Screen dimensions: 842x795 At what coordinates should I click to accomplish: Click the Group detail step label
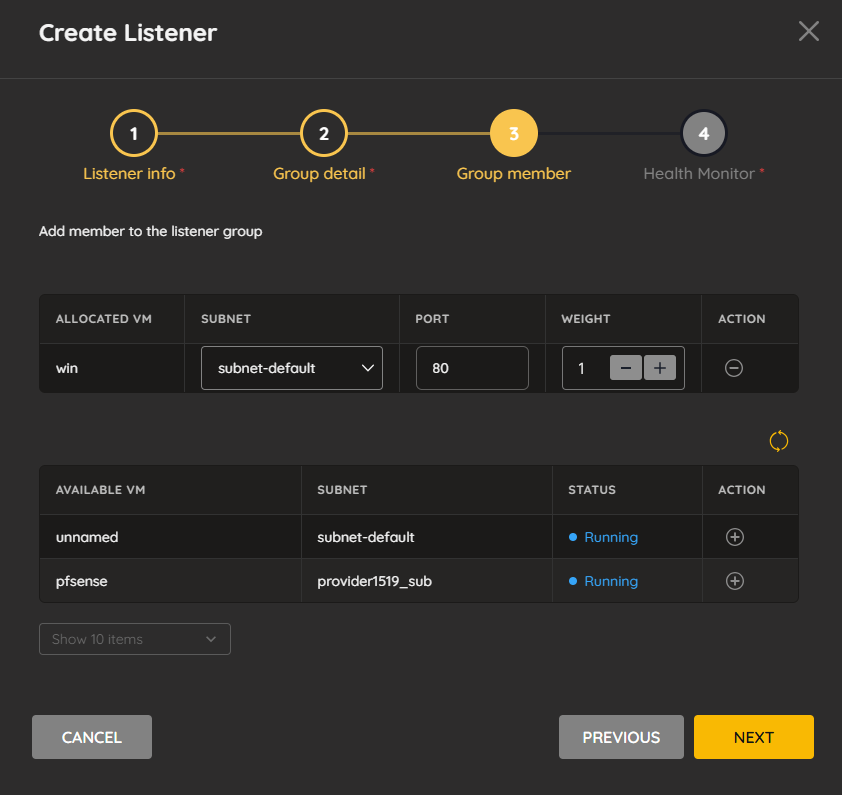(320, 174)
